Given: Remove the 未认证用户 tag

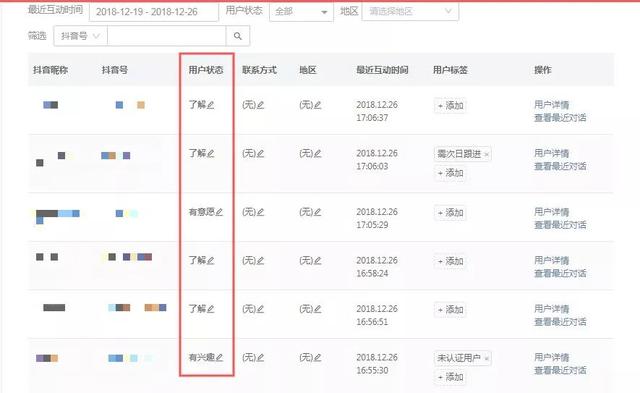Looking at the screenshot, I should pyautogui.click(x=486, y=359).
